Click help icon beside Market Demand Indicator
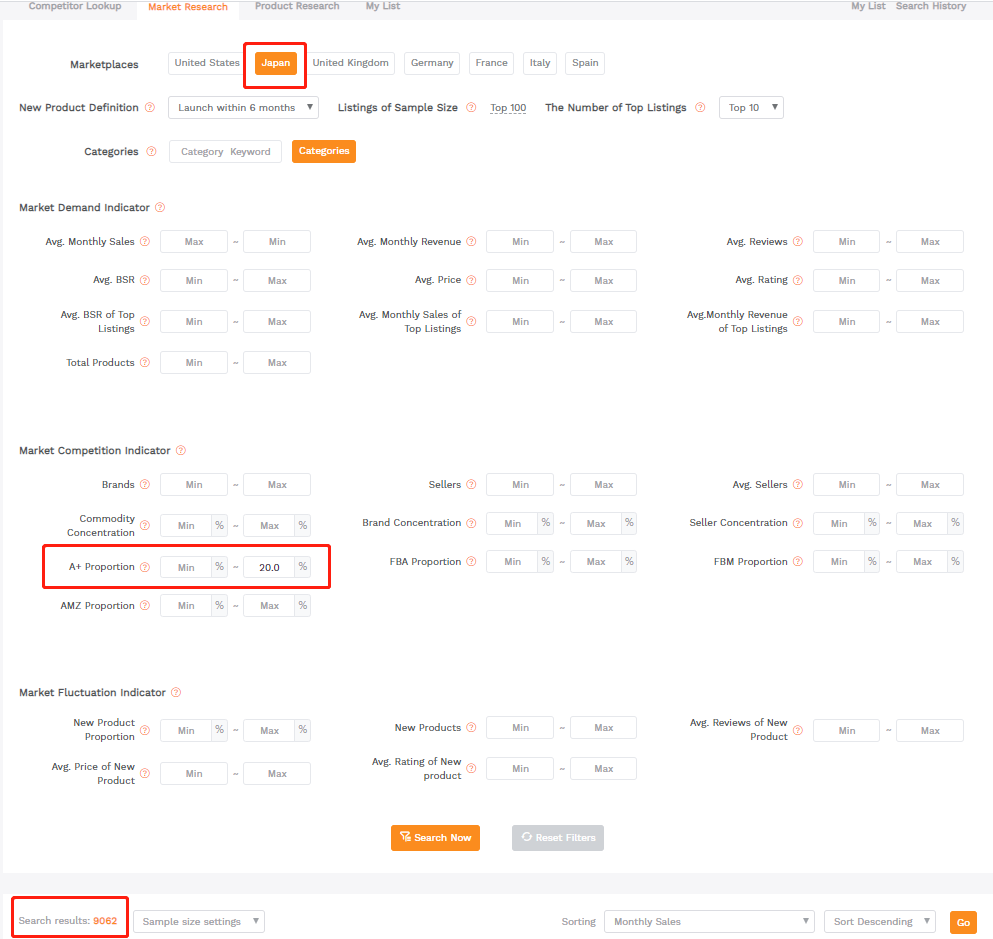This screenshot has width=993, height=939. click(160, 208)
